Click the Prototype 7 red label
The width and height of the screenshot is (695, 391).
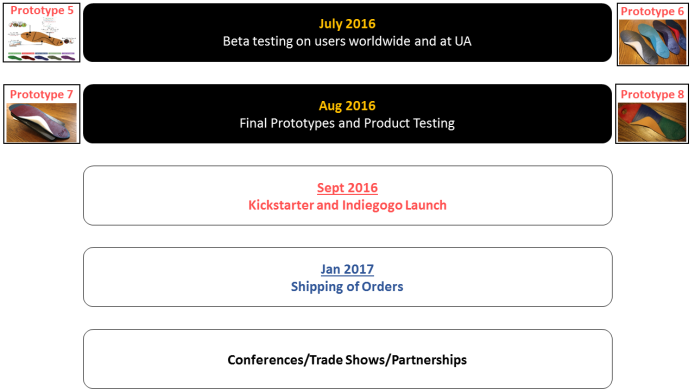41,94
